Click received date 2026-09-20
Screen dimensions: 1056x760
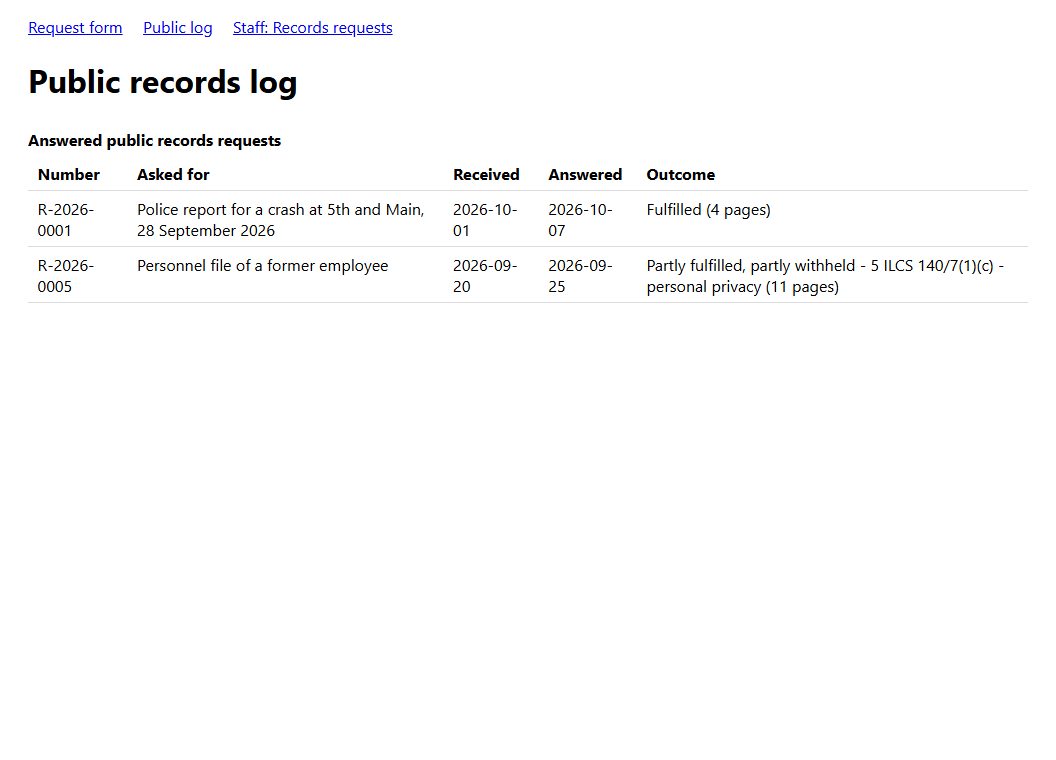click(485, 276)
